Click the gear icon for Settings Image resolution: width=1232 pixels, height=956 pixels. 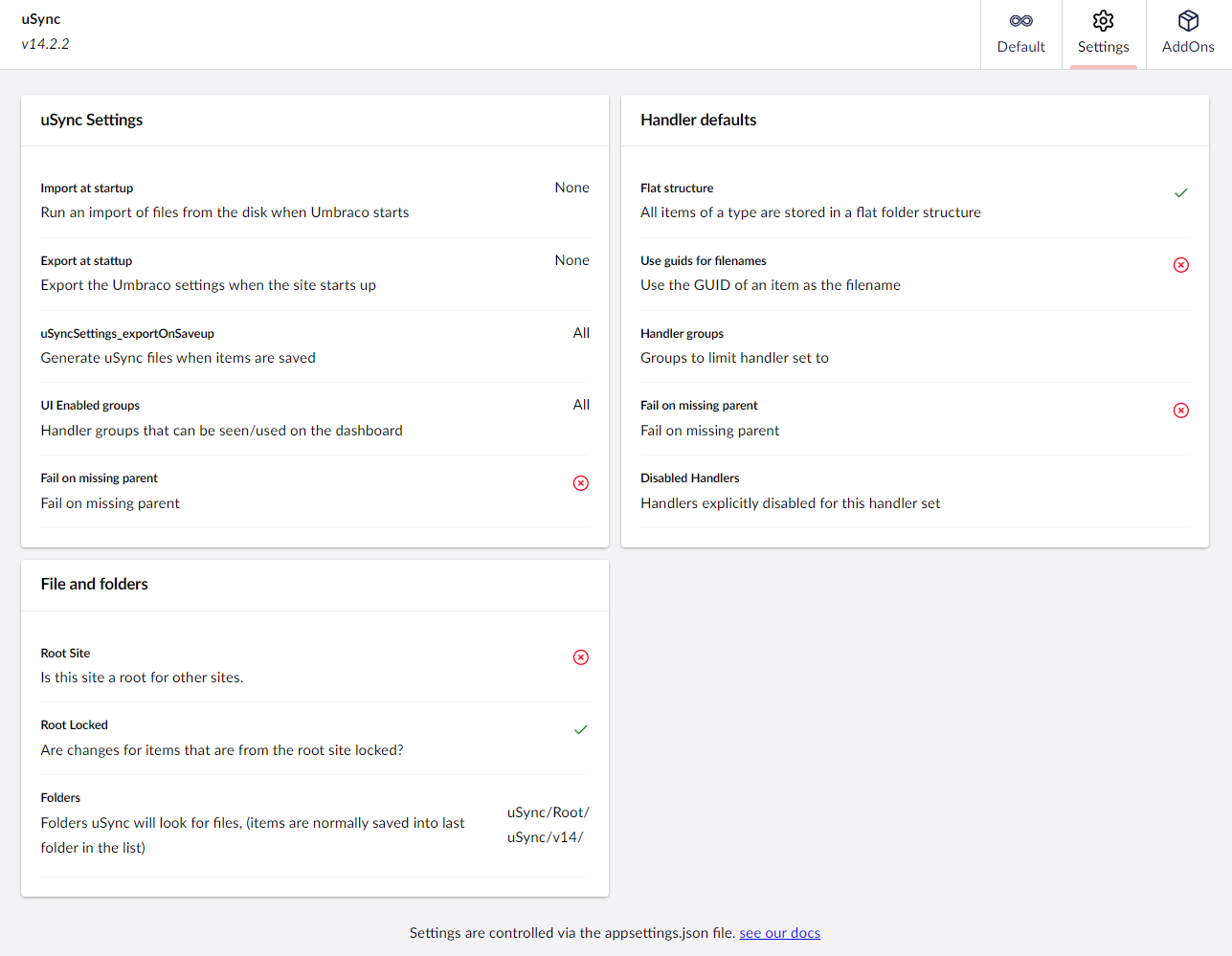point(1104,21)
